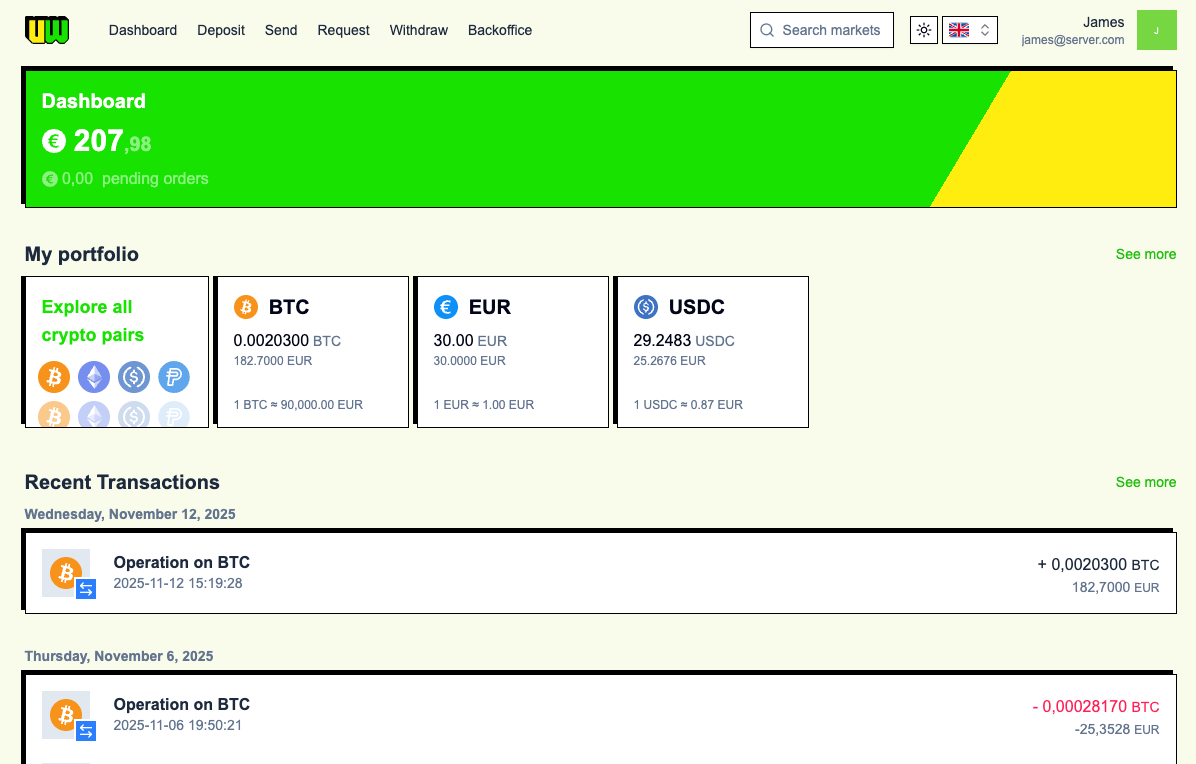Click See more beside Recent Transactions

coord(1146,482)
